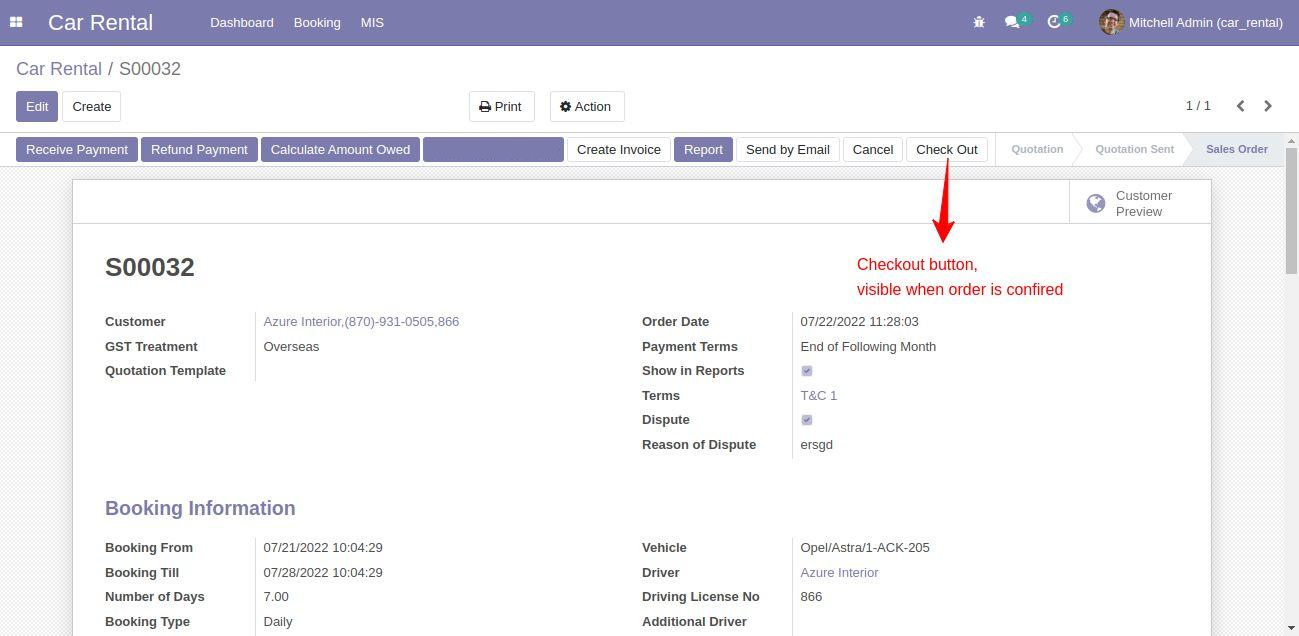Click Mitchell Admin avatar picture

click(1111, 22)
